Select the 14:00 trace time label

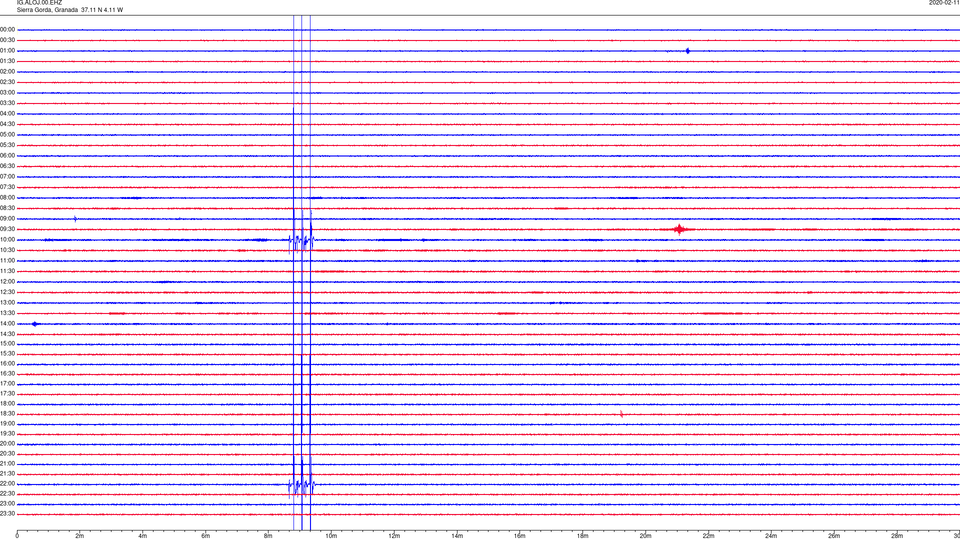7,323
